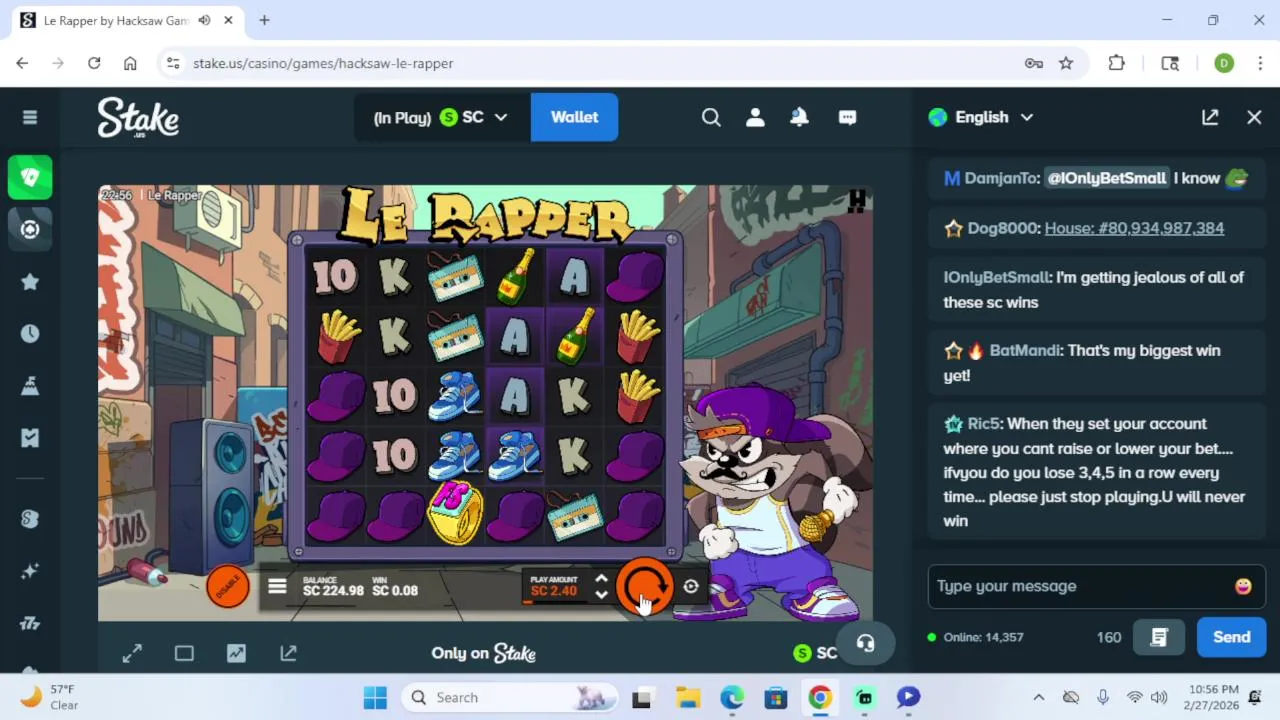
Task: Open taskbar volume control
Action: tap(1159, 697)
